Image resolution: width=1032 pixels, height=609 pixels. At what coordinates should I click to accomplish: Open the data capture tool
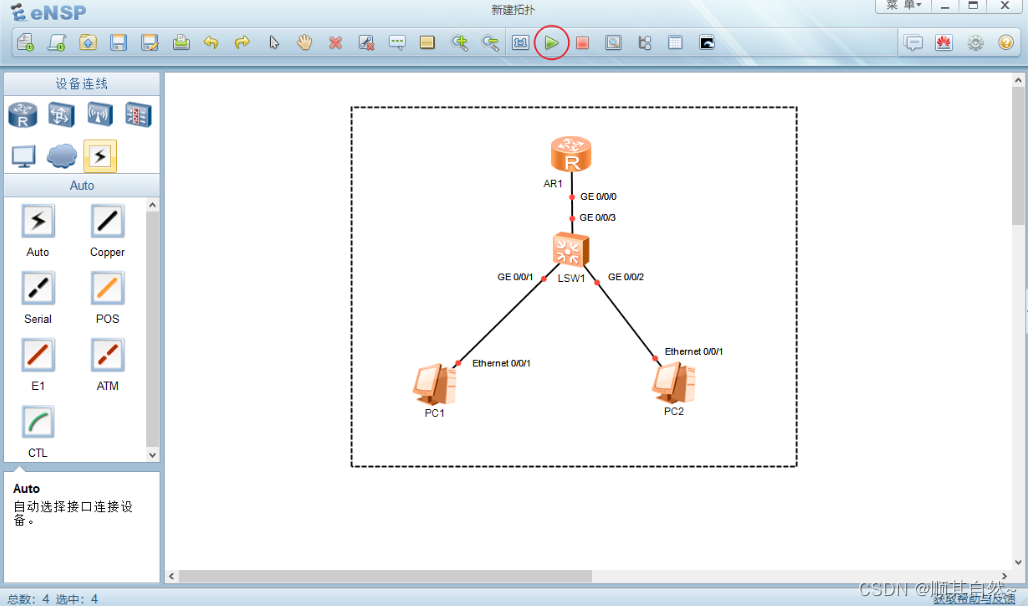[x=613, y=43]
